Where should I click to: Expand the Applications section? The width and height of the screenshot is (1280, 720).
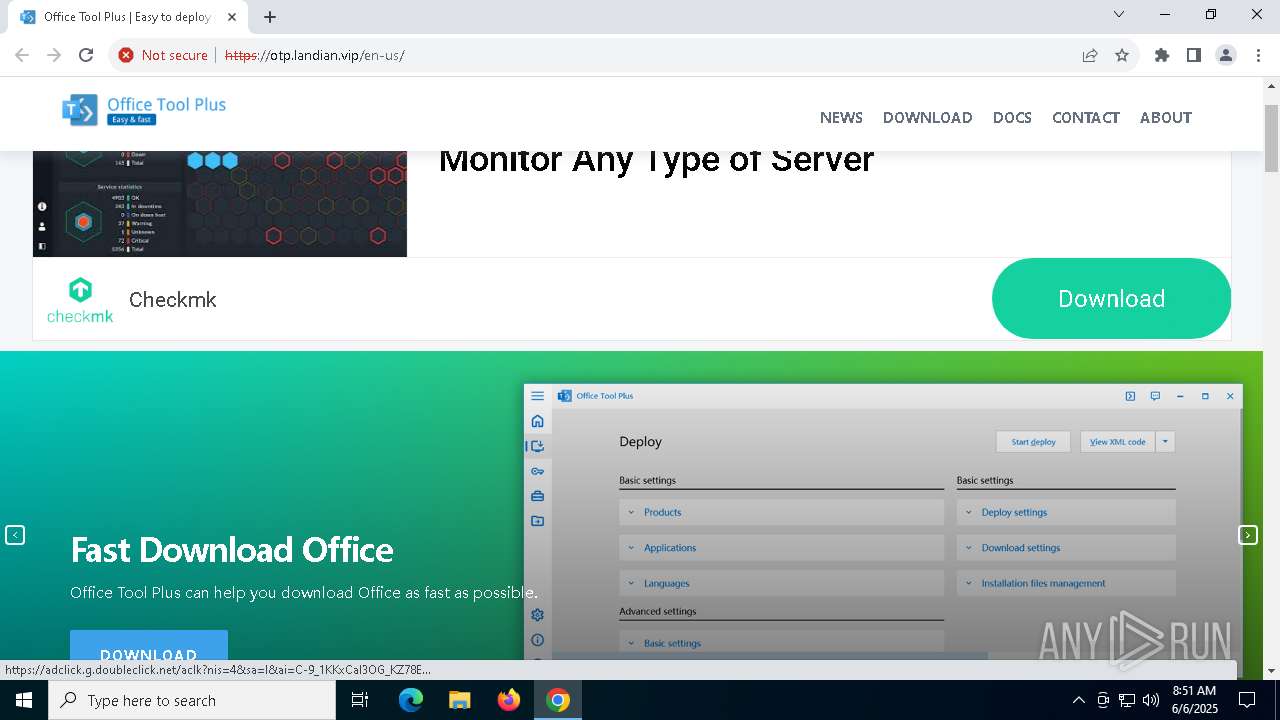(781, 548)
